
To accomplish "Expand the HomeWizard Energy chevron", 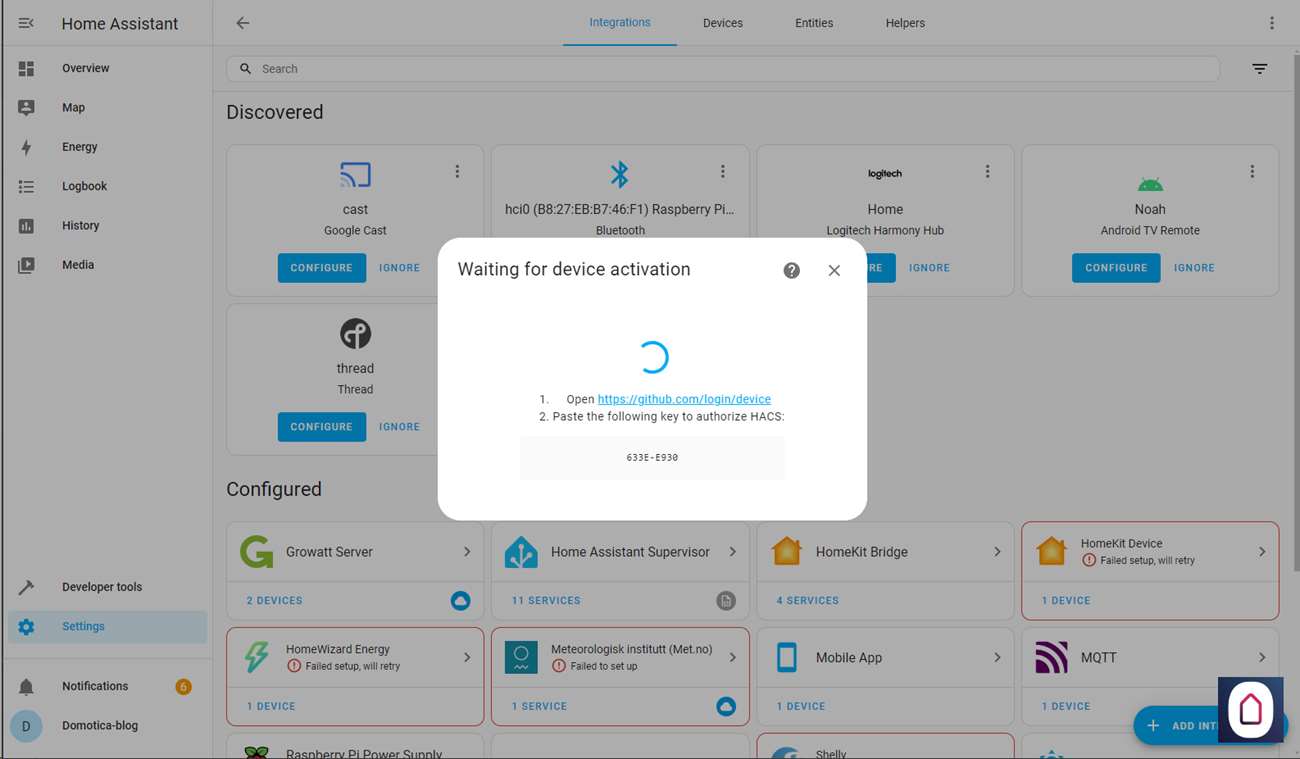I will [467, 657].
